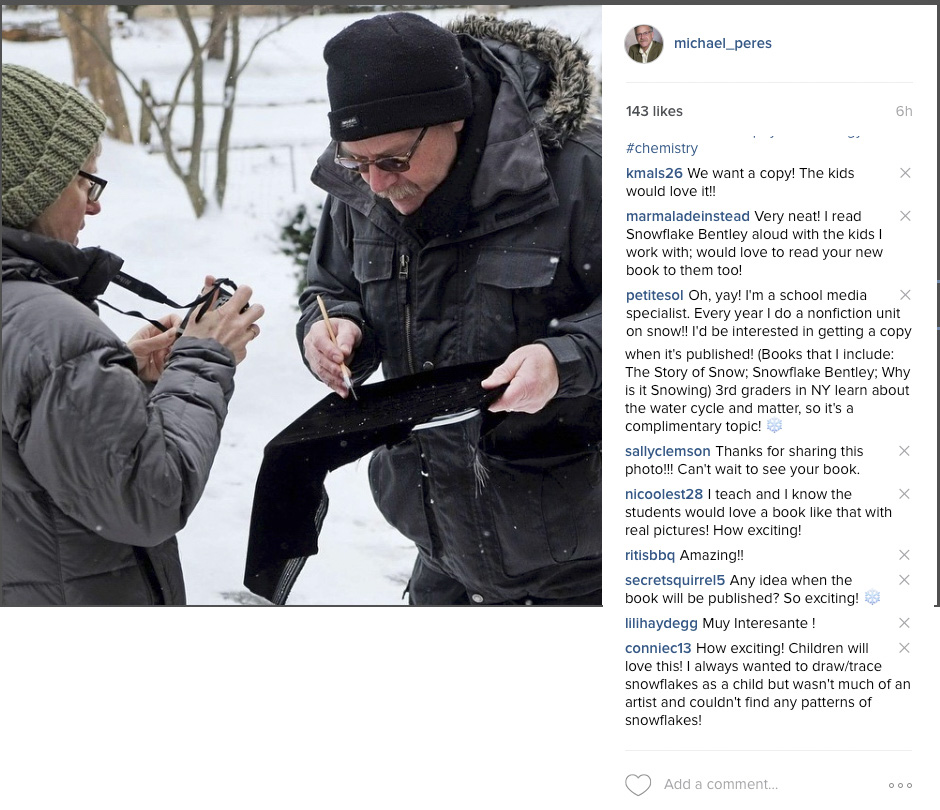The height and width of the screenshot is (810, 940).
Task: Click the snowflake photo of the two people
Action: click(302, 306)
